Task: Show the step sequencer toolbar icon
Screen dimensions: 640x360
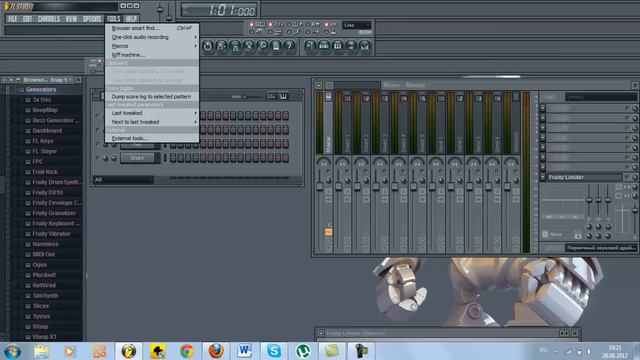Action: coord(324,46)
